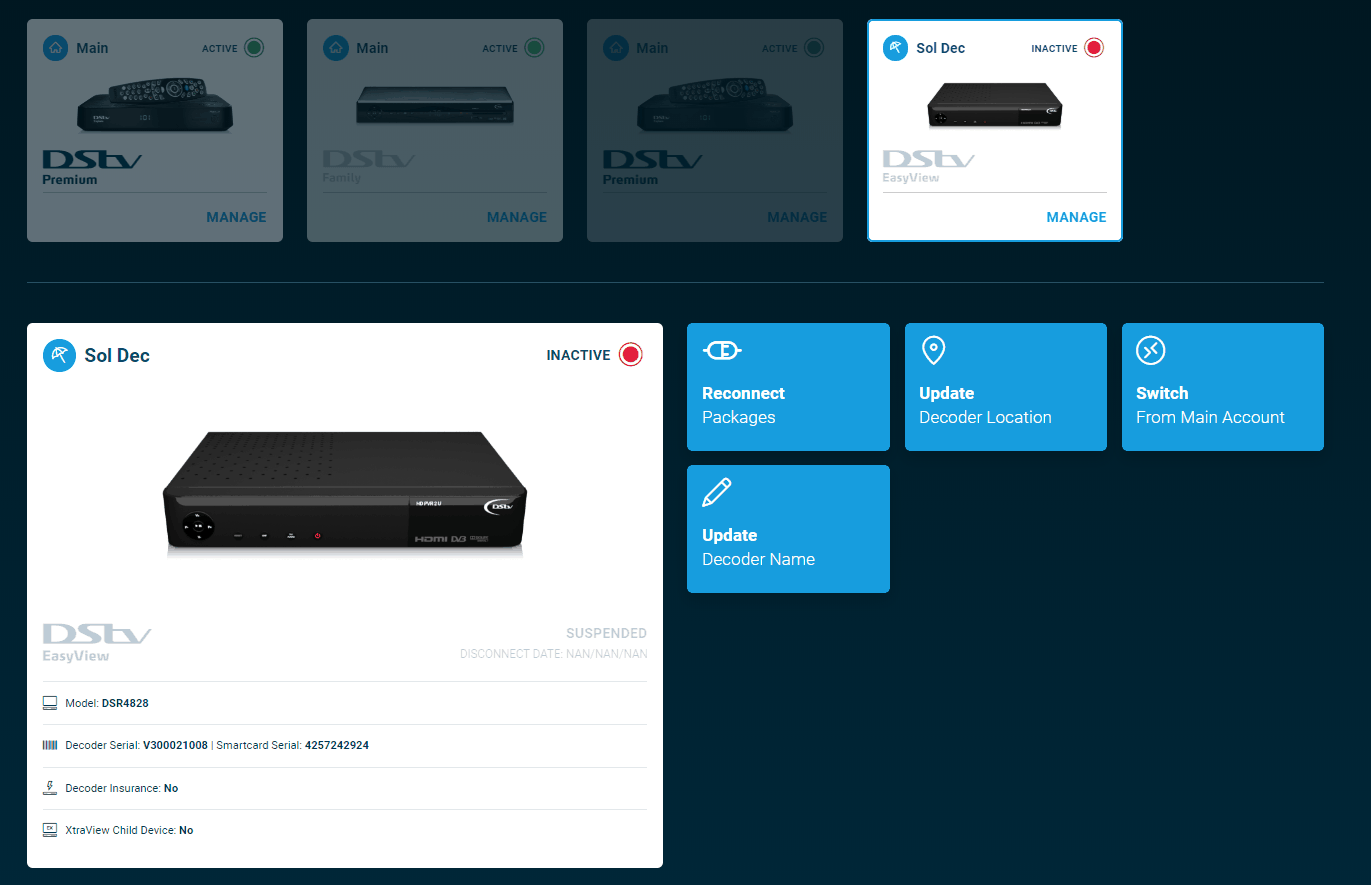Viewport: 1371px width, 885px height.
Task: Select the umbrella icon on Sol Dec card
Action: [x=895, y=47]
